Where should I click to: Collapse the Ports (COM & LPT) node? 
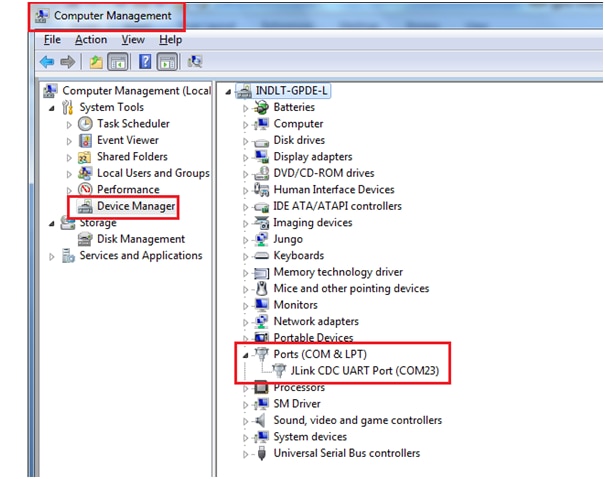pyautogui.click(x=245, y=355)
